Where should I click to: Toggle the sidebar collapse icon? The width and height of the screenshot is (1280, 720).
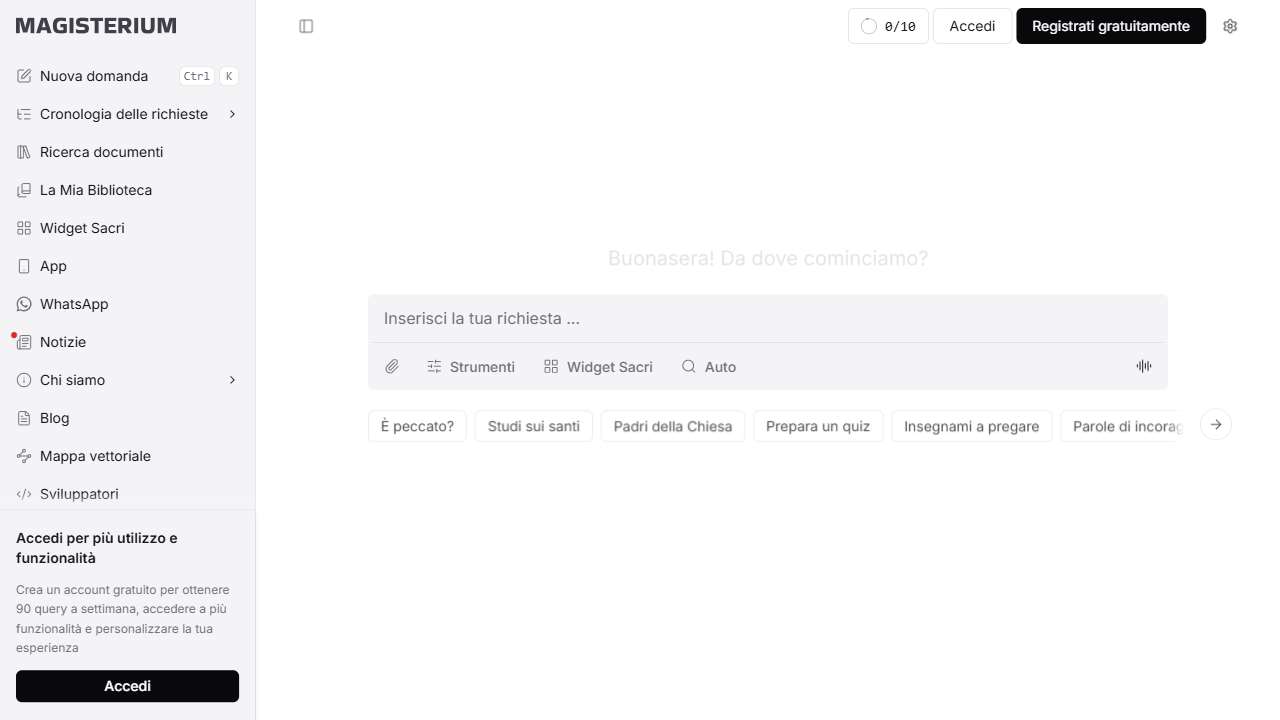(x=307, y=26)
